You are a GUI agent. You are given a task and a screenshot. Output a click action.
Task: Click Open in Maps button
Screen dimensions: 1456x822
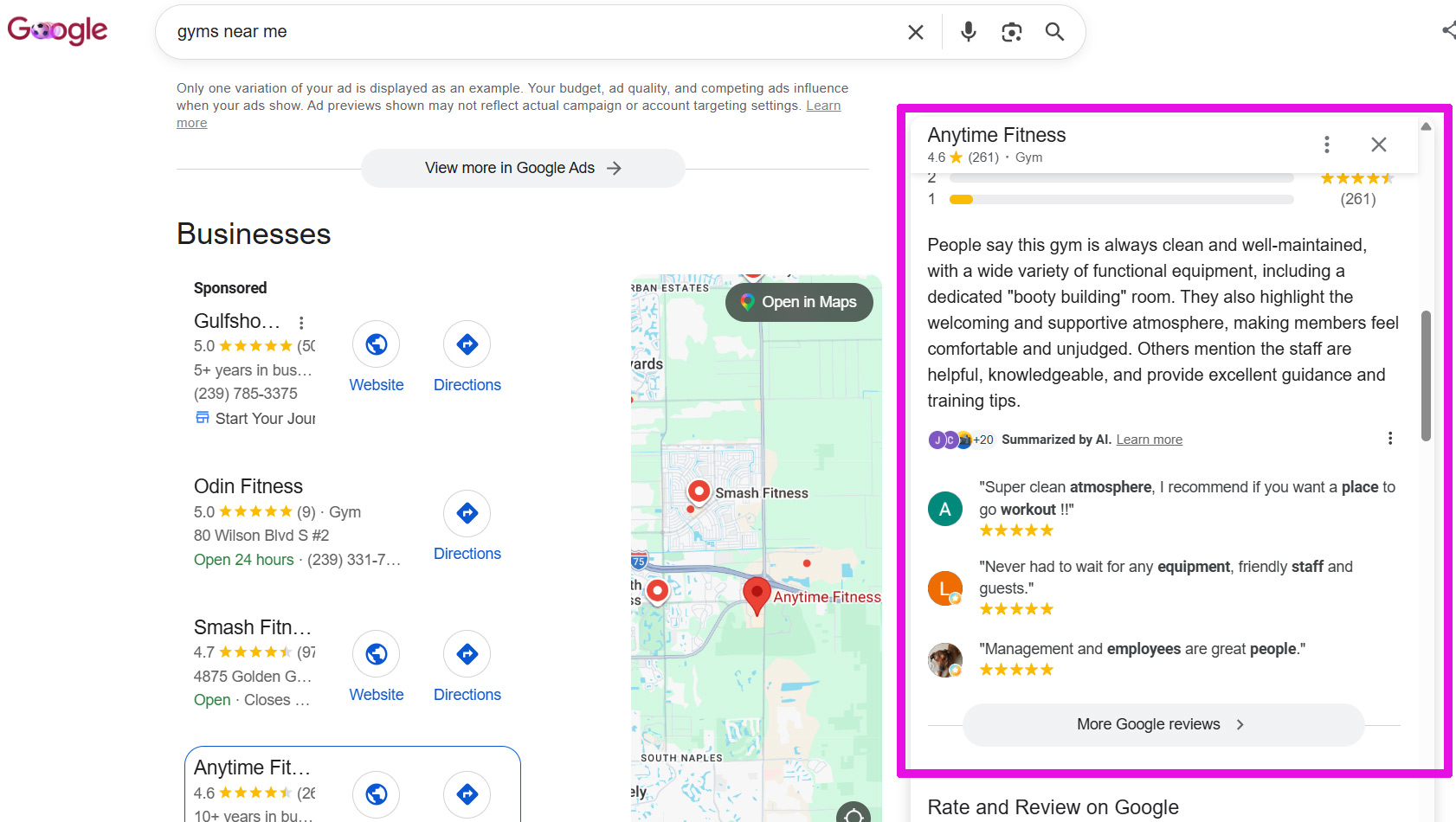[x=799, y=302]
